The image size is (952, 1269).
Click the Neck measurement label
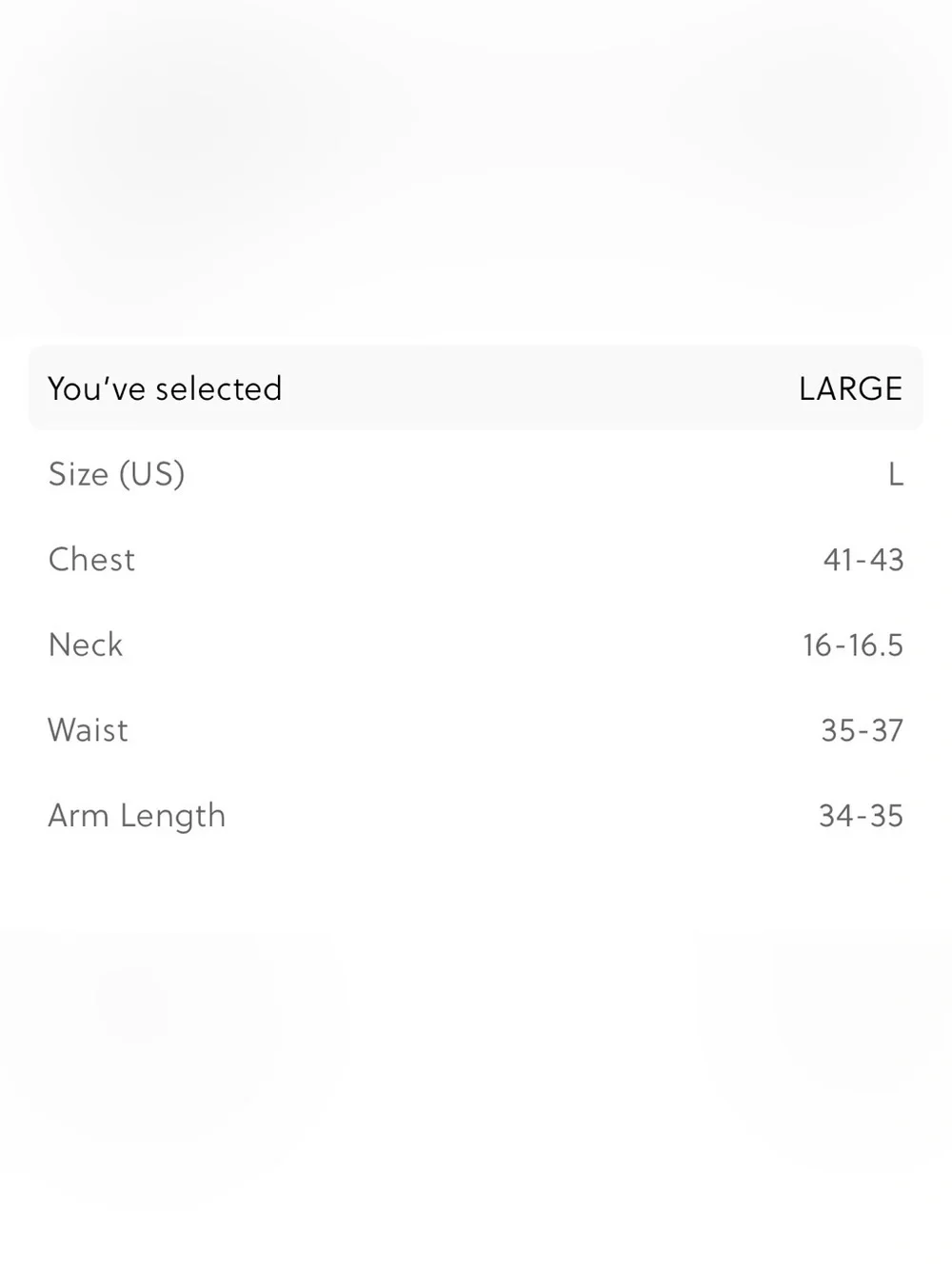[x=86, y=644]
